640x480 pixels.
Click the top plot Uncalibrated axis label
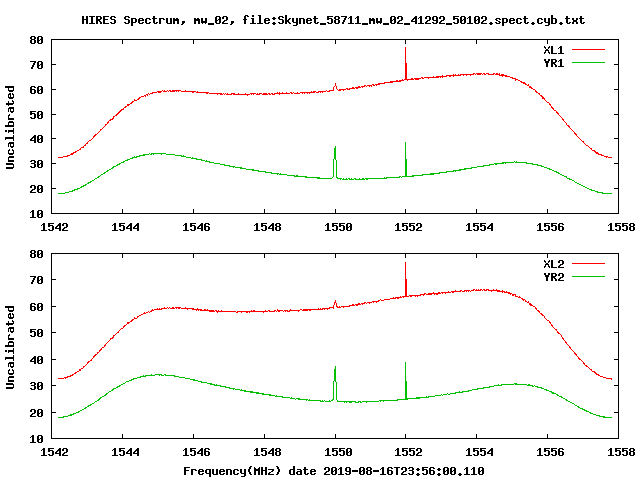pyautogui.click(x=10, y=127)
